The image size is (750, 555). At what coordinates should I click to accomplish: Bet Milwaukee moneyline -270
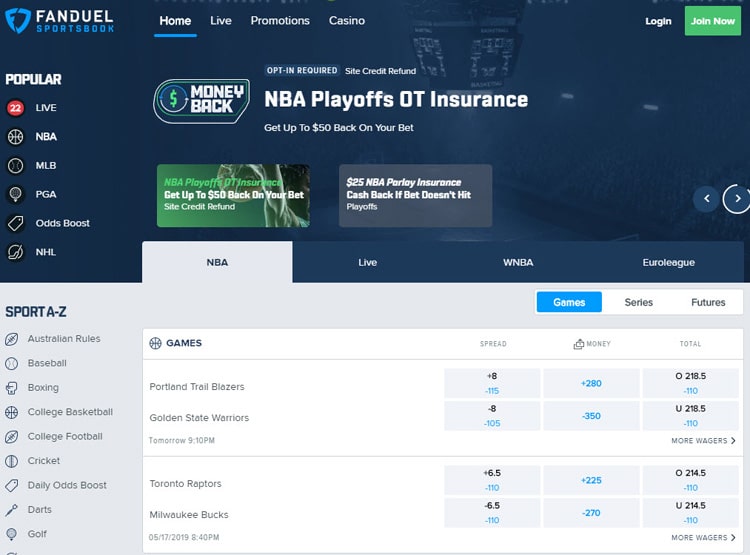pyautogui.click(x=591, y=513)
